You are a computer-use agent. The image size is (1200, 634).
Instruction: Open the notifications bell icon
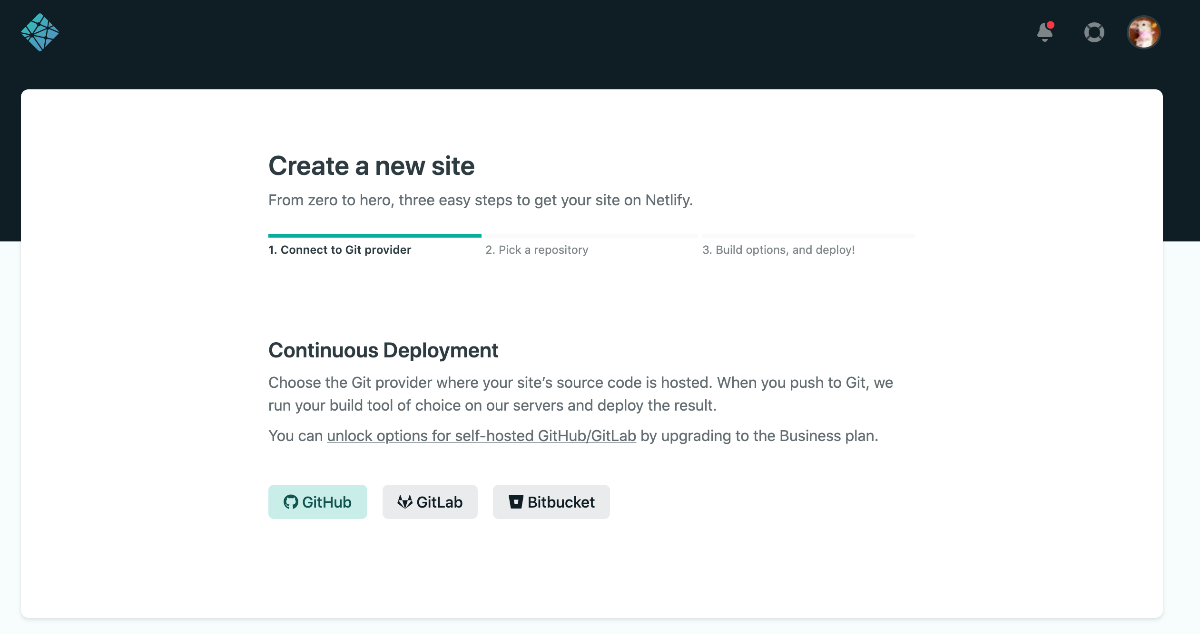1045,32
